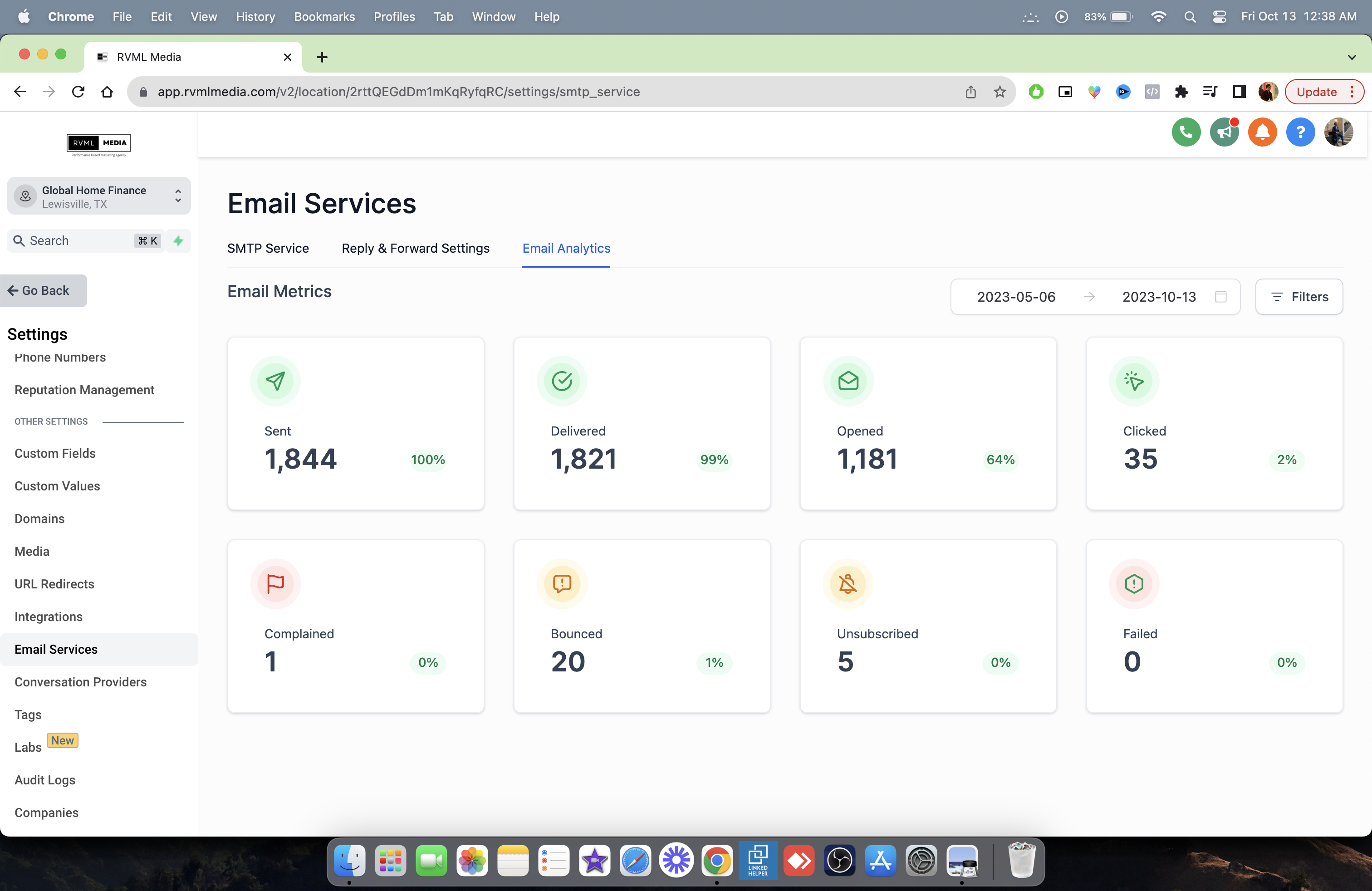This screenshot has width=1372, height=891.
Task: Open Audit Logs settings
Action: (x=45, y=780)
